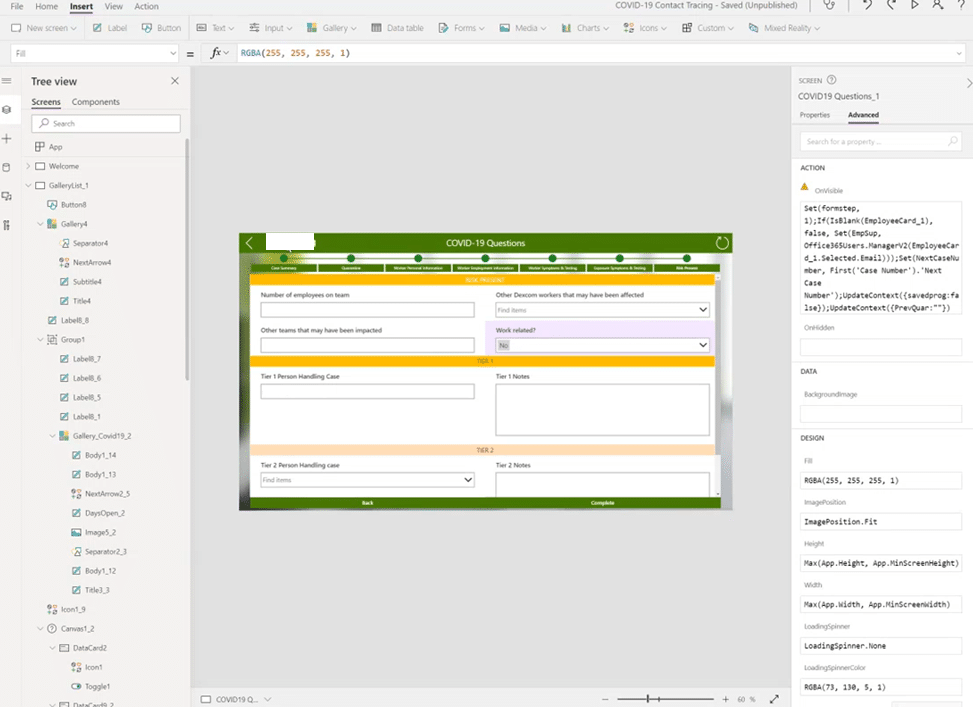This screenshot has height=707, width=974.
Task: Click the reload icon in the app header
Action: coord(722,243)
